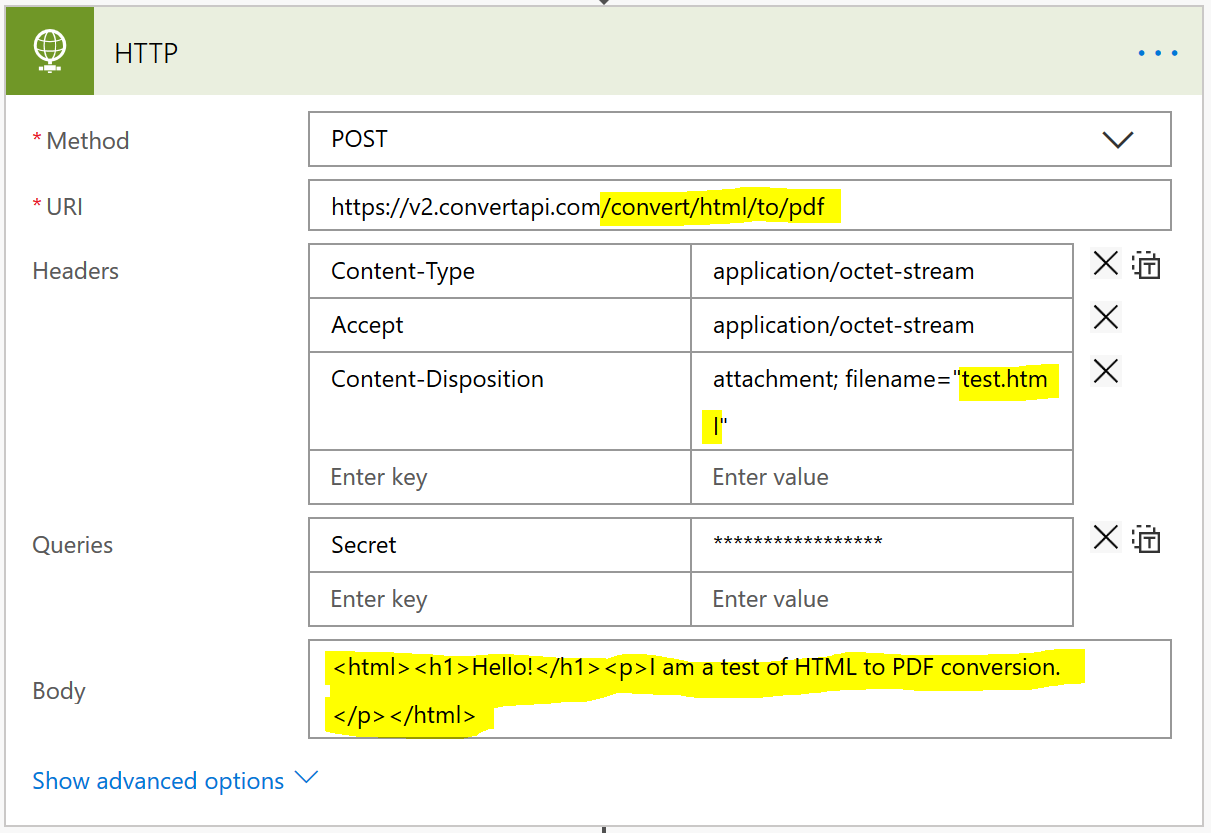The height and width of the screenshot is (833, 1211).
Task: Click the Enter key field under Queries
Action: coord(450,598)
